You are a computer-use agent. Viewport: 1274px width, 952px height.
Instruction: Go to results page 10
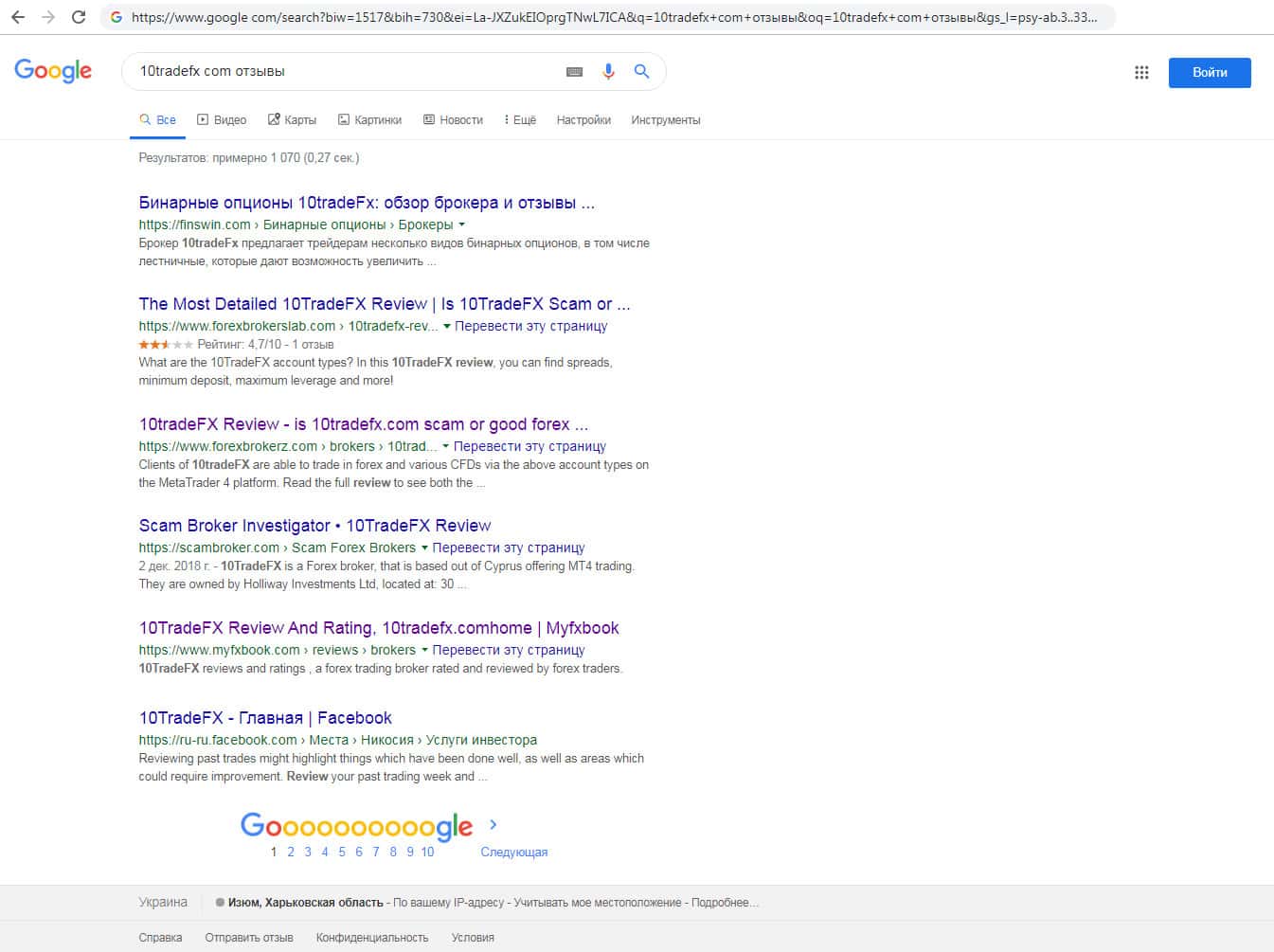(x=427, y=852)
